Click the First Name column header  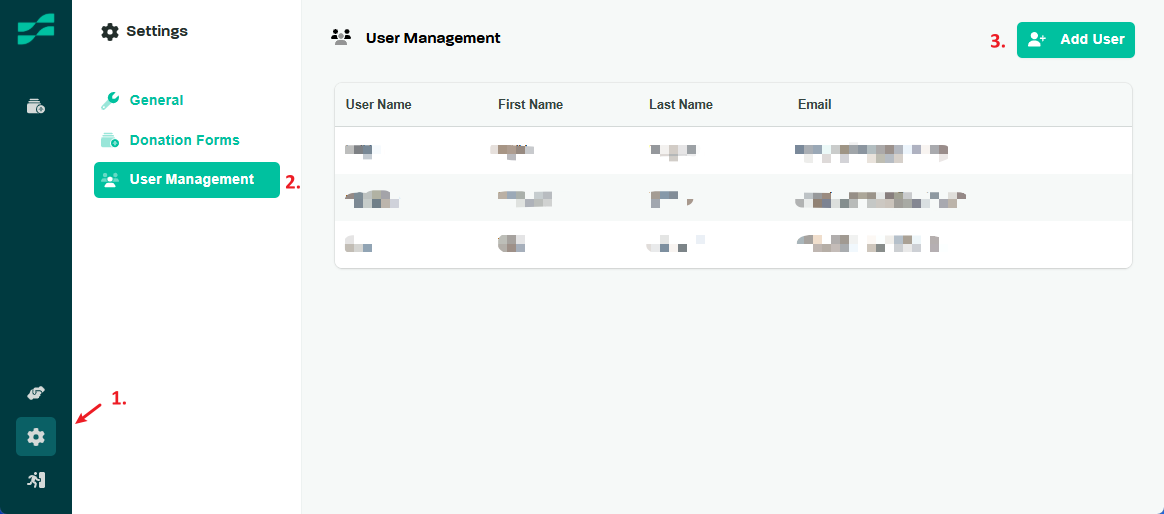pyautogui.click(x=530, y=105)
